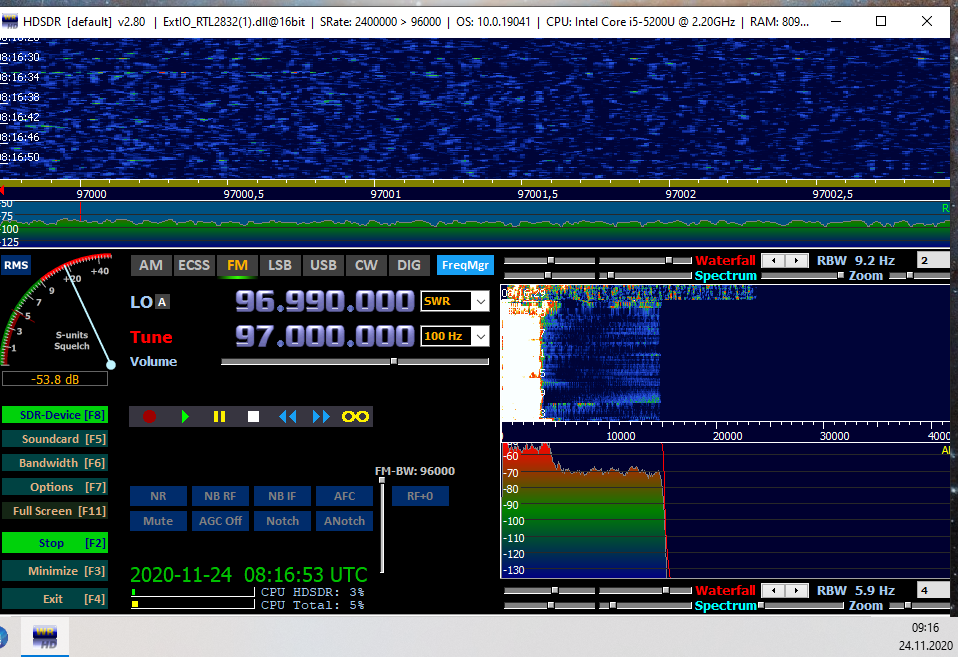Viewport: 958px width, 657px height.
Task: Toggle AGC Off button
Action: pos(220,521)
